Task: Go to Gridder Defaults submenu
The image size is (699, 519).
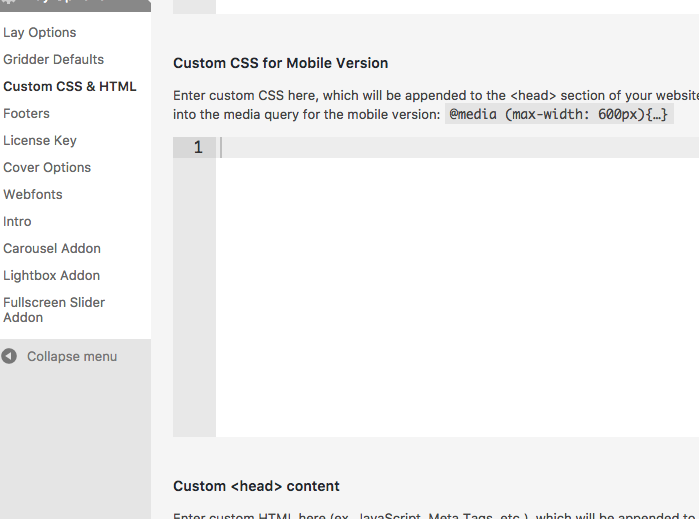Action: point(53,60)
